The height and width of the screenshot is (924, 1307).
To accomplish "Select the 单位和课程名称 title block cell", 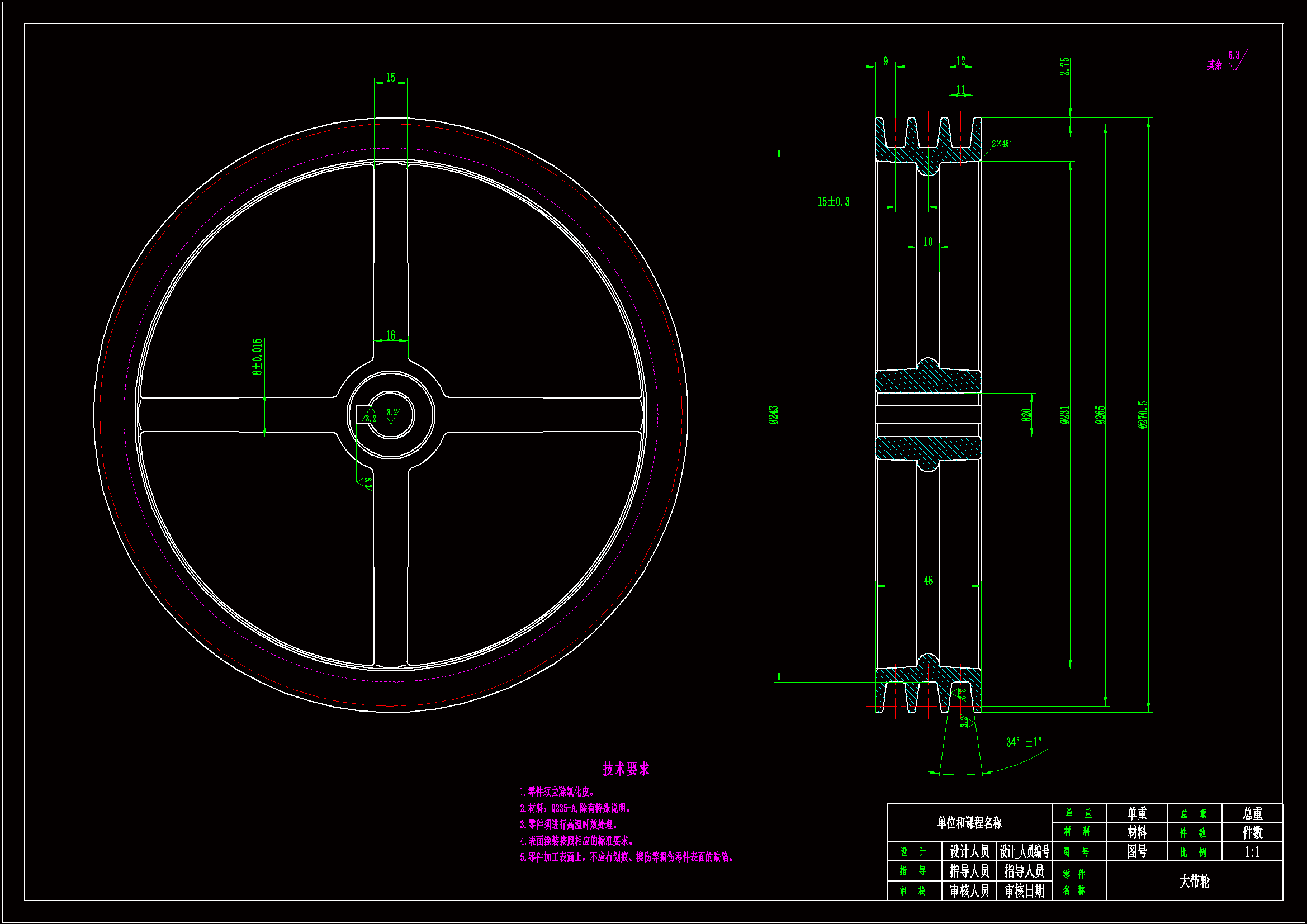I will pos(969,822).
